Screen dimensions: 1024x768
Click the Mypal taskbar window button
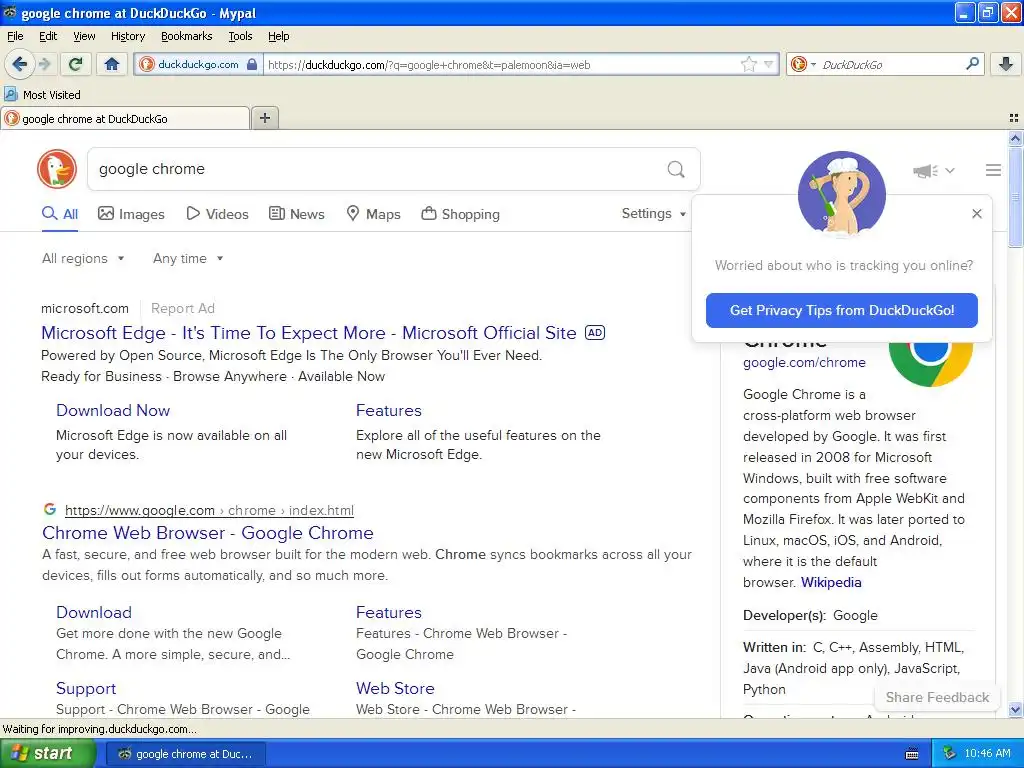[x=185, y=754]
